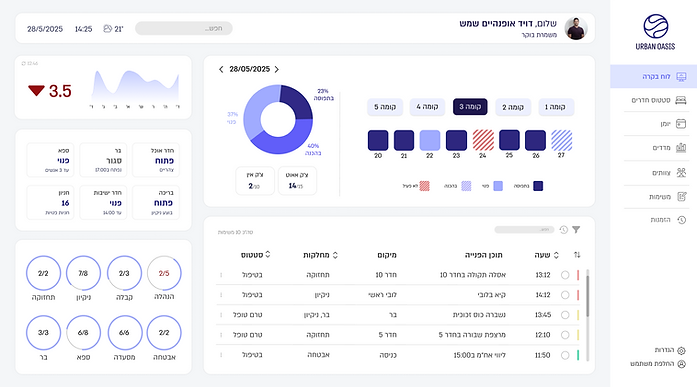The image size is (697, 387).
Task: Select the checkbox for the 14:12 task
Action: [x=565, y=295]
